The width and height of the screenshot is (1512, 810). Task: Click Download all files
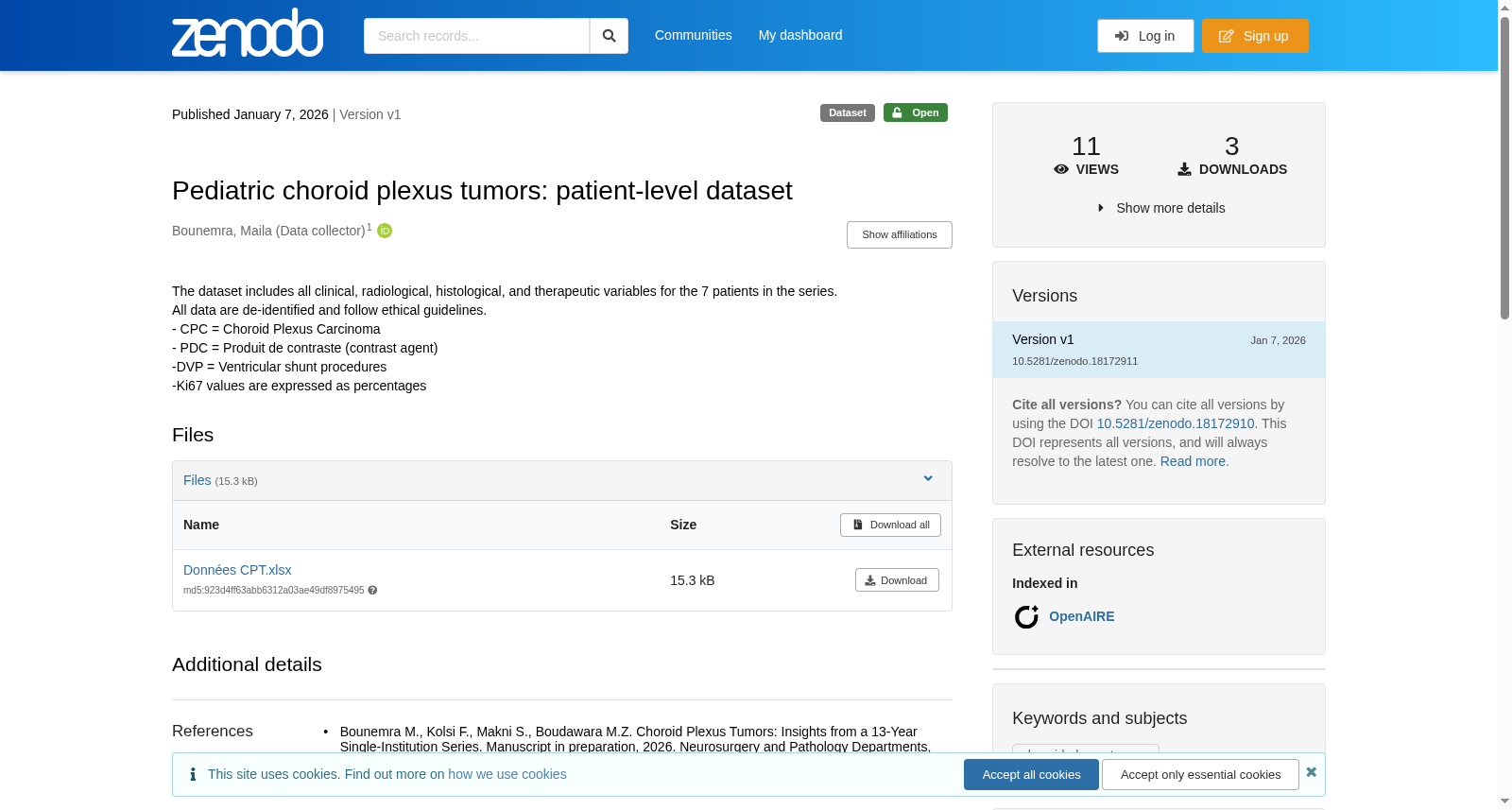(890, 525)
